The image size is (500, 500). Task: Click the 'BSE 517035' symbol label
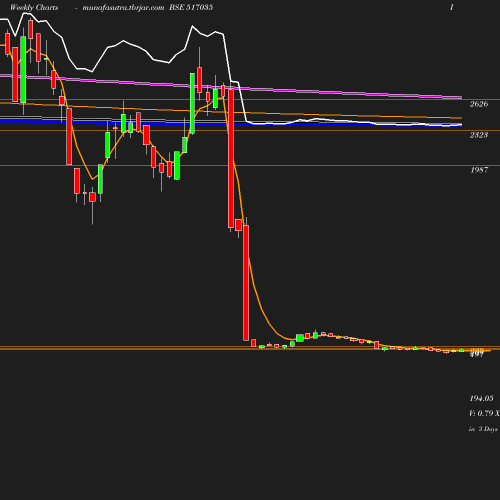coord(191,7)
